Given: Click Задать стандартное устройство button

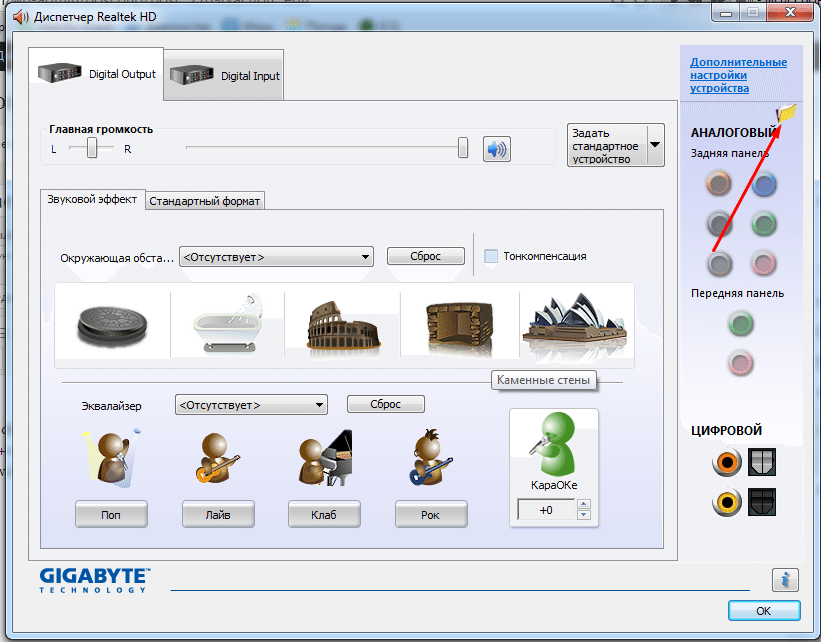Looking at the screenshot, I should [x=607, y=145].
